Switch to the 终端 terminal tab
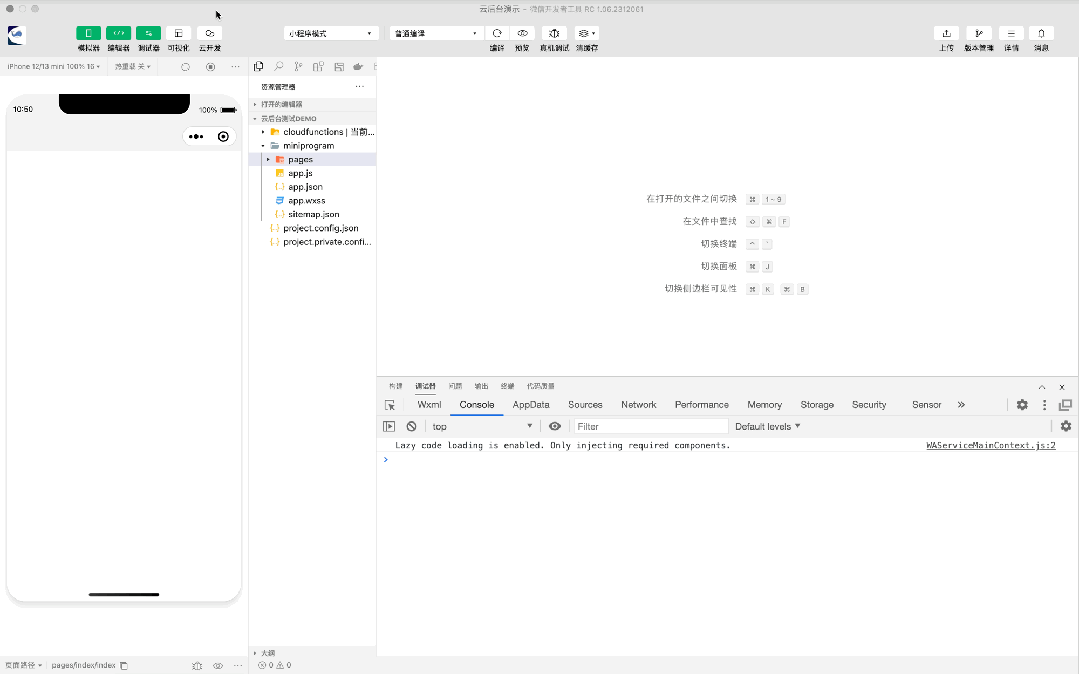 [x=507, y=386]
